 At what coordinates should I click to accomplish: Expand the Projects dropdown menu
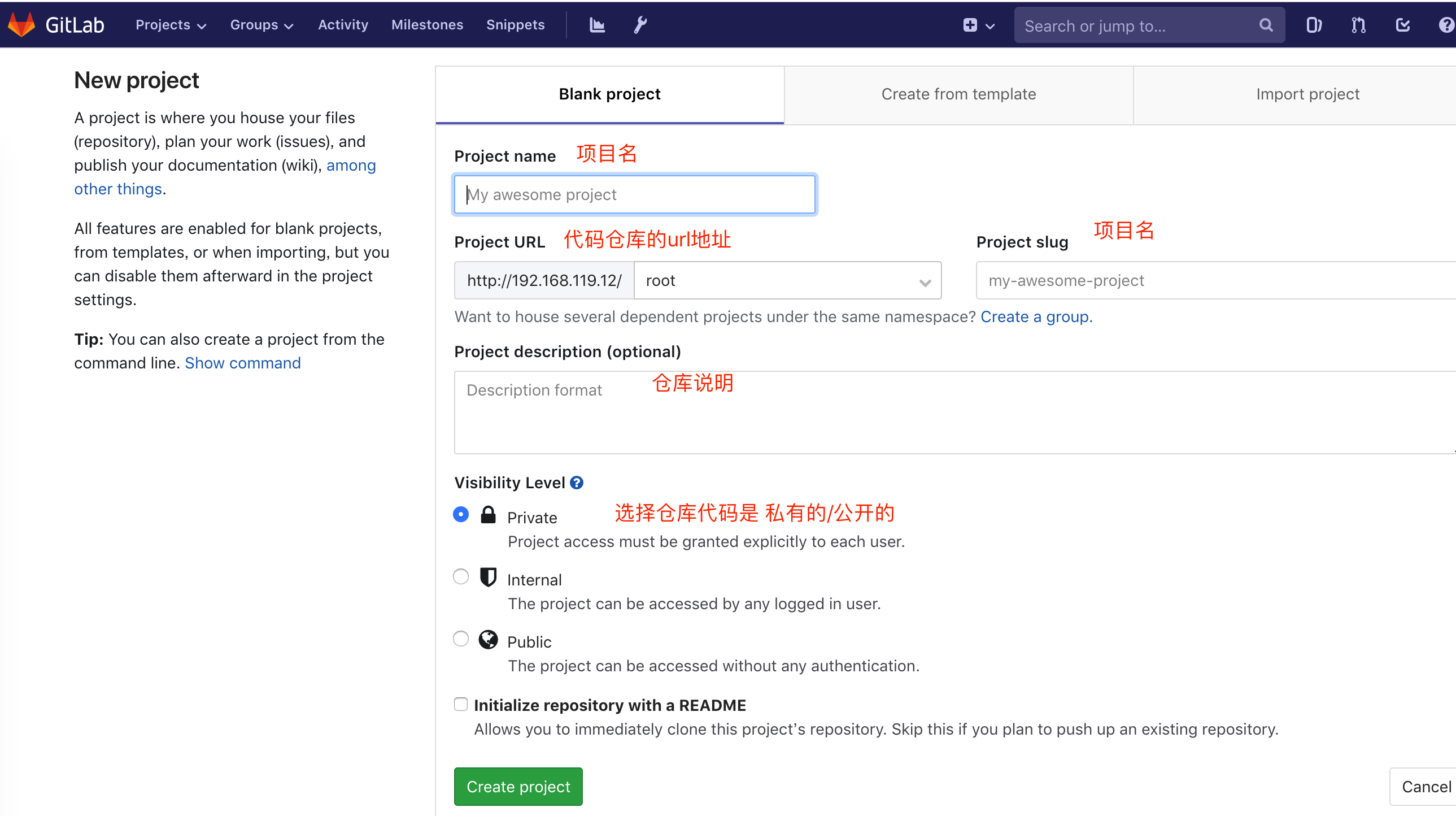pos(171,25)
